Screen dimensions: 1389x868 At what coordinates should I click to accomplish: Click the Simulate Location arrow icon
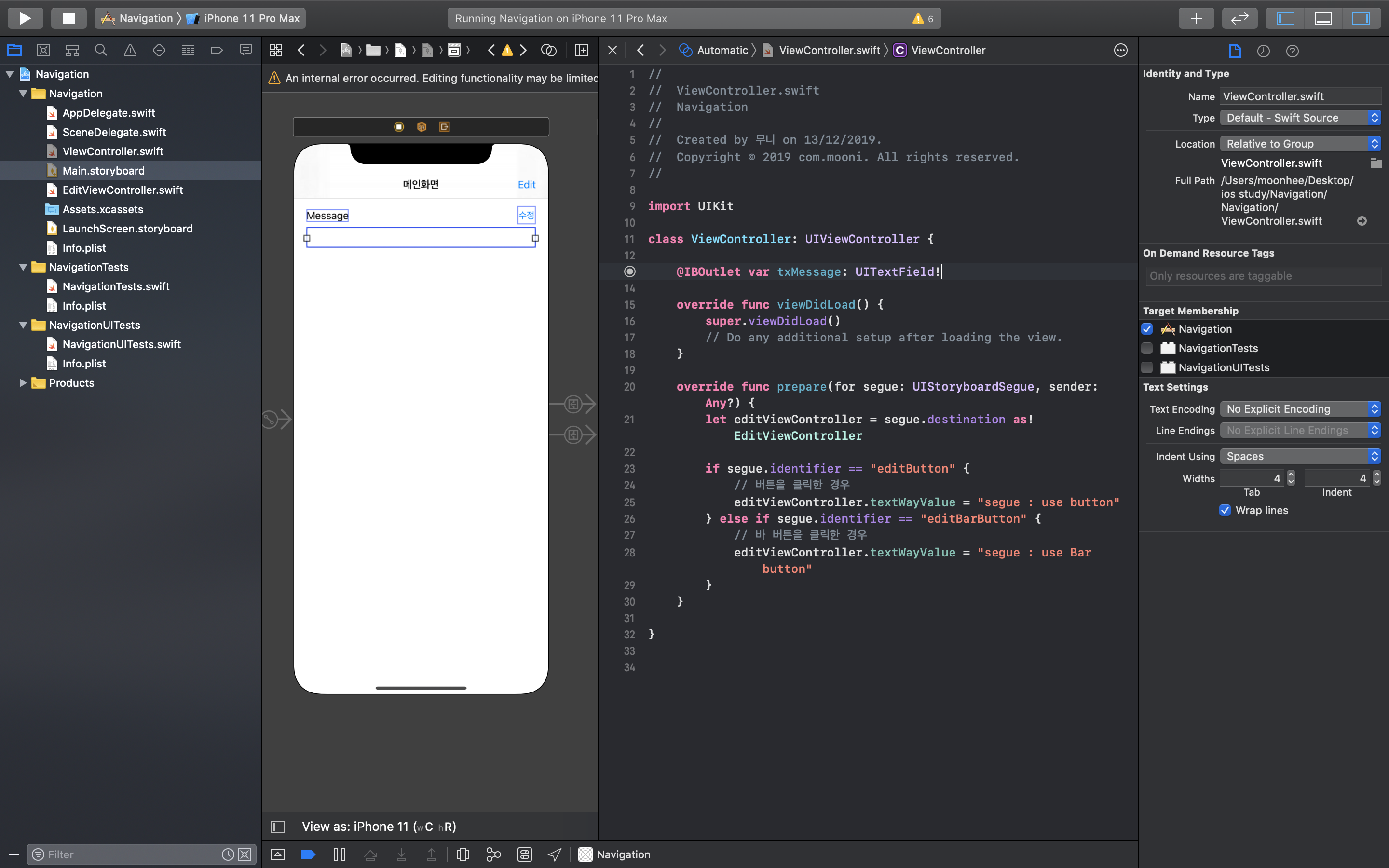[555, 854]
